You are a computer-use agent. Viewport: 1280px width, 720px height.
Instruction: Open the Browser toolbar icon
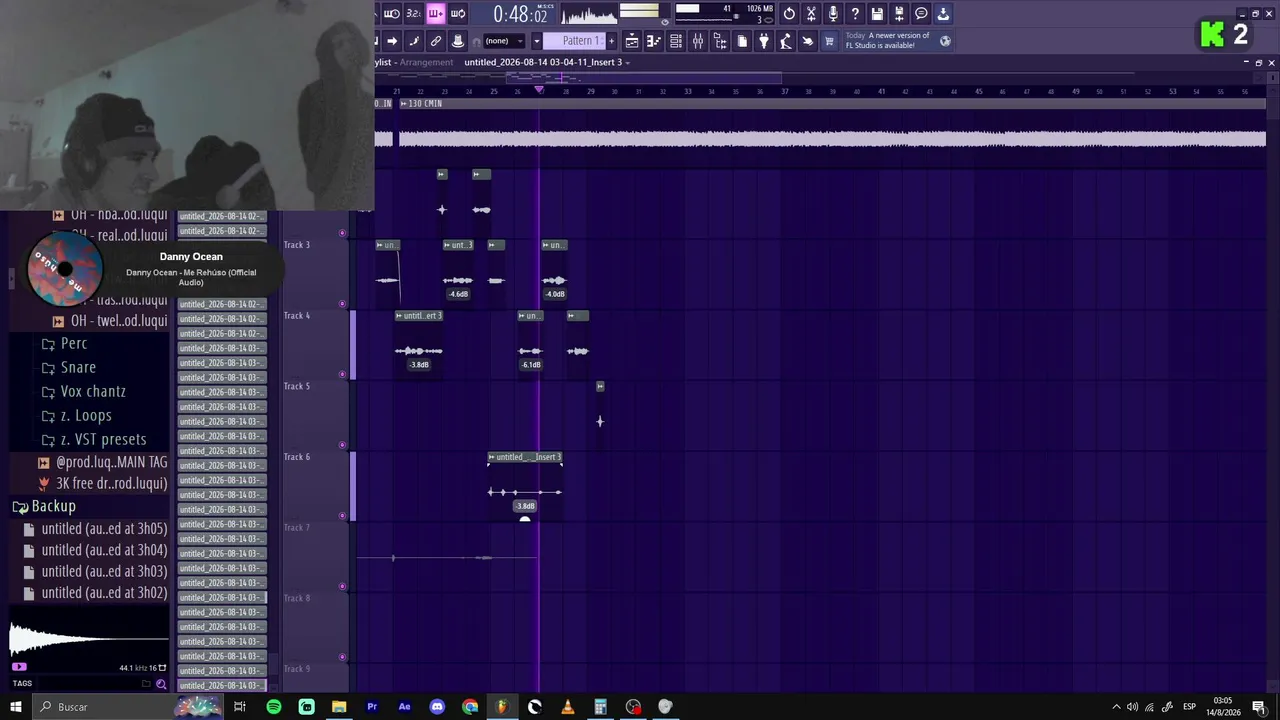click(x=720, y=41)
